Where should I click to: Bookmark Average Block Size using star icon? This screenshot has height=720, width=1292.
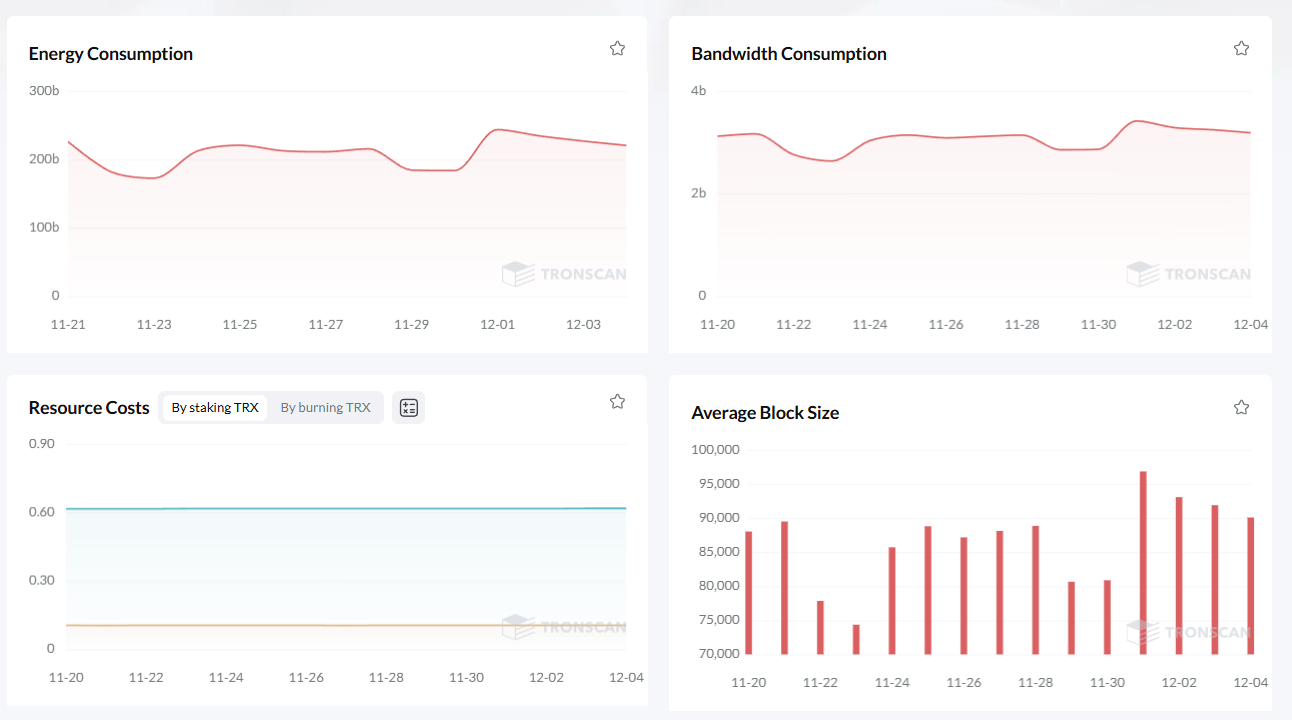click(1241, 407)
